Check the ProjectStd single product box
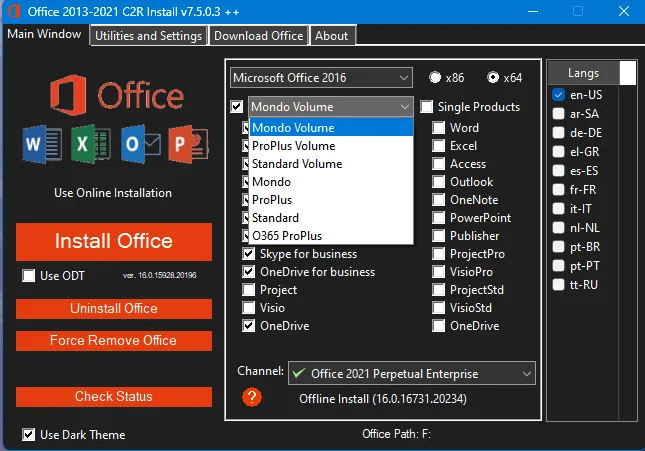 (x=439, y=290)
